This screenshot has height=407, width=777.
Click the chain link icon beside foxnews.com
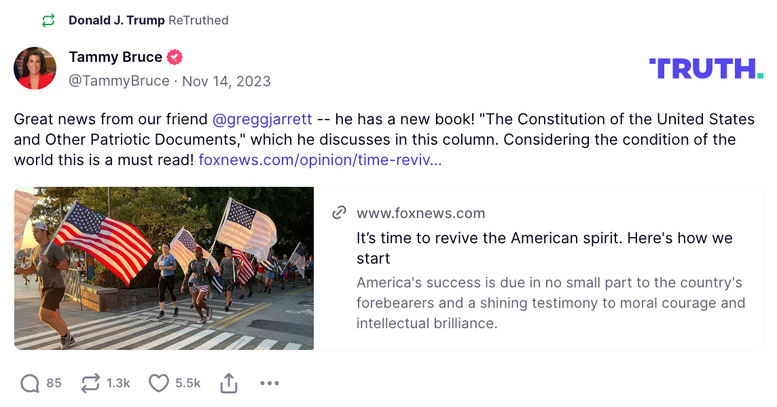point(339,212)
